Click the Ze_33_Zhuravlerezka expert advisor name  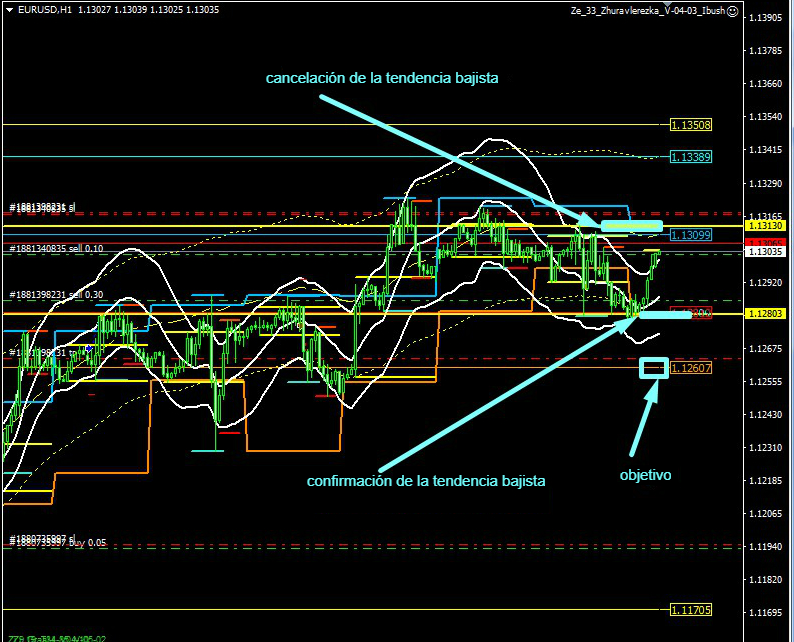point(647,11)
